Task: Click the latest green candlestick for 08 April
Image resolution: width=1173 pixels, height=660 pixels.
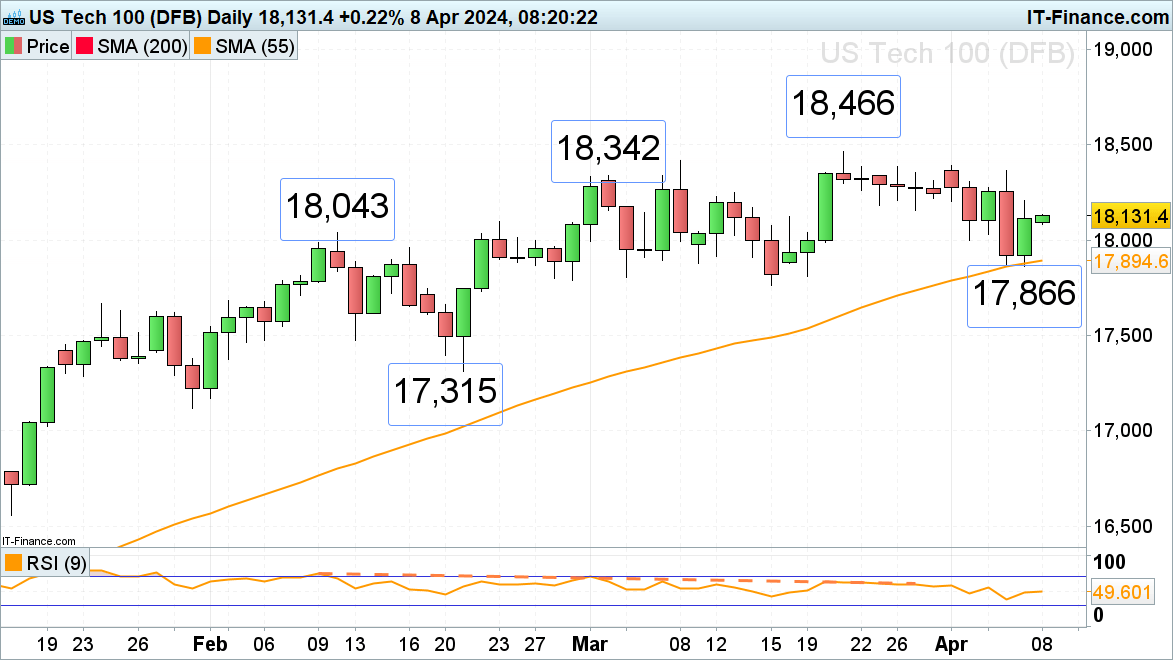Action: (x=1042, y=219)
